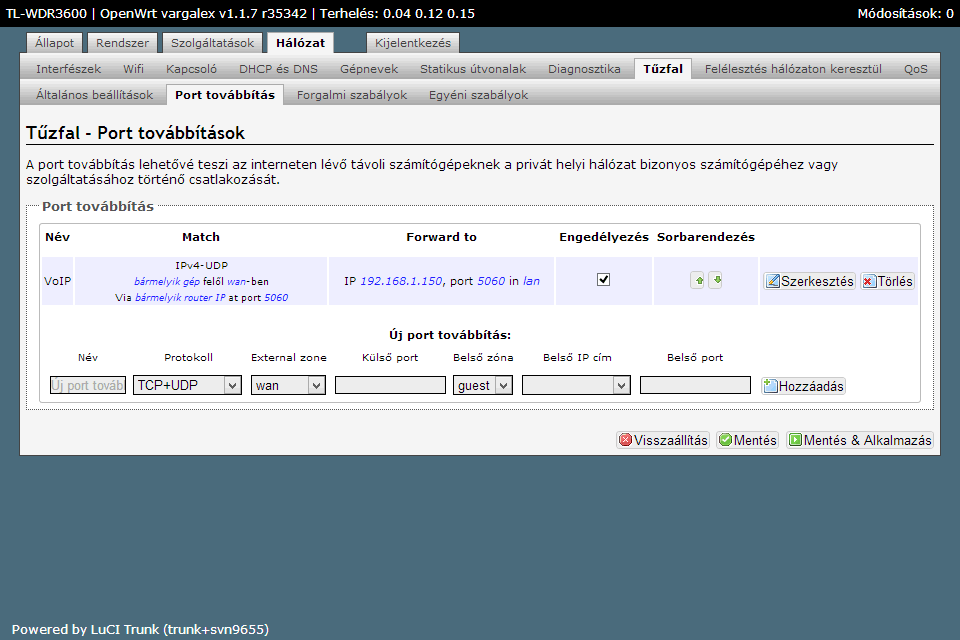
Task: Click the bármelyik router IP link
Action: click(x=180, y=298)
